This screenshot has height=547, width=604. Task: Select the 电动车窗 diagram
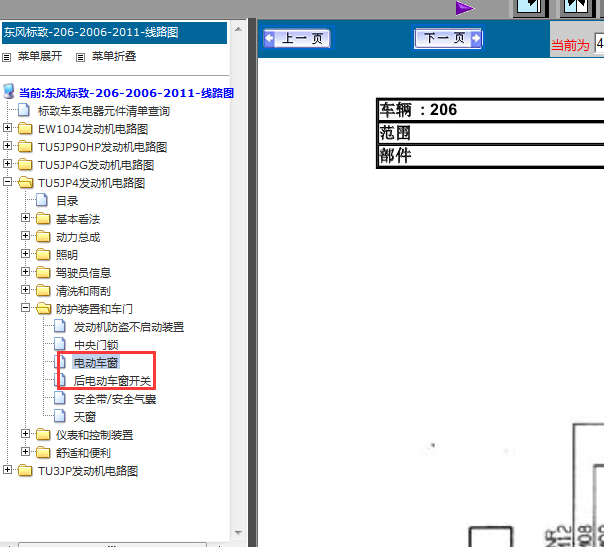pyautogui.click(x=96, y=363)
